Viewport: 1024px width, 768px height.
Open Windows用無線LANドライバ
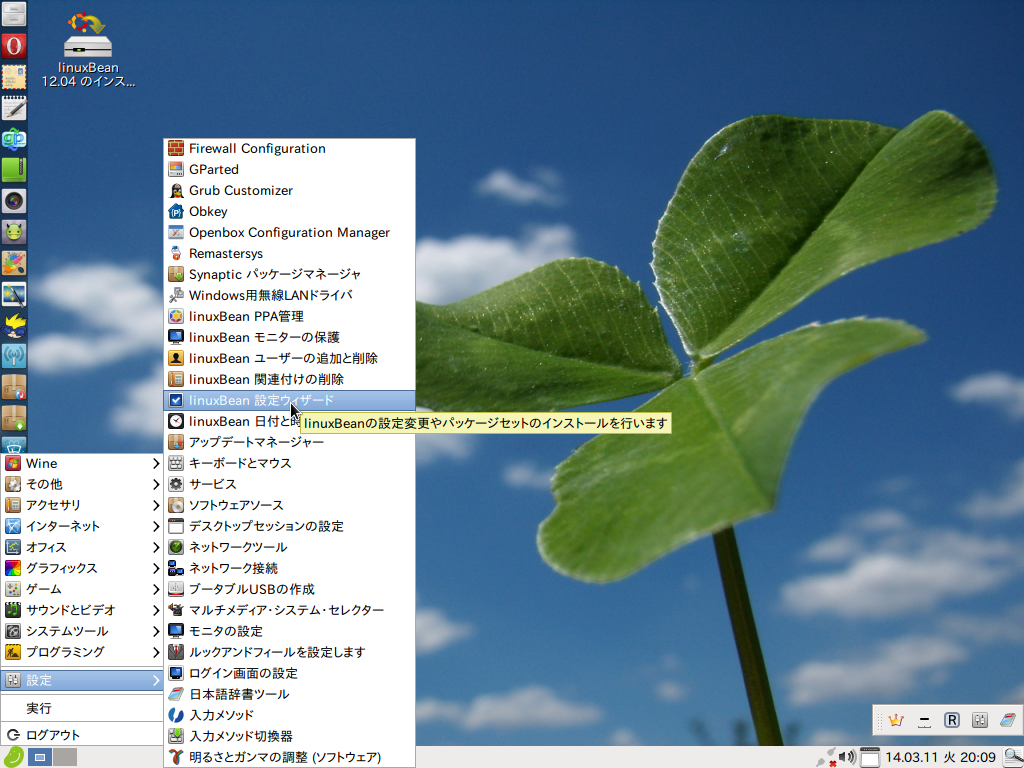tap(289, 295)
